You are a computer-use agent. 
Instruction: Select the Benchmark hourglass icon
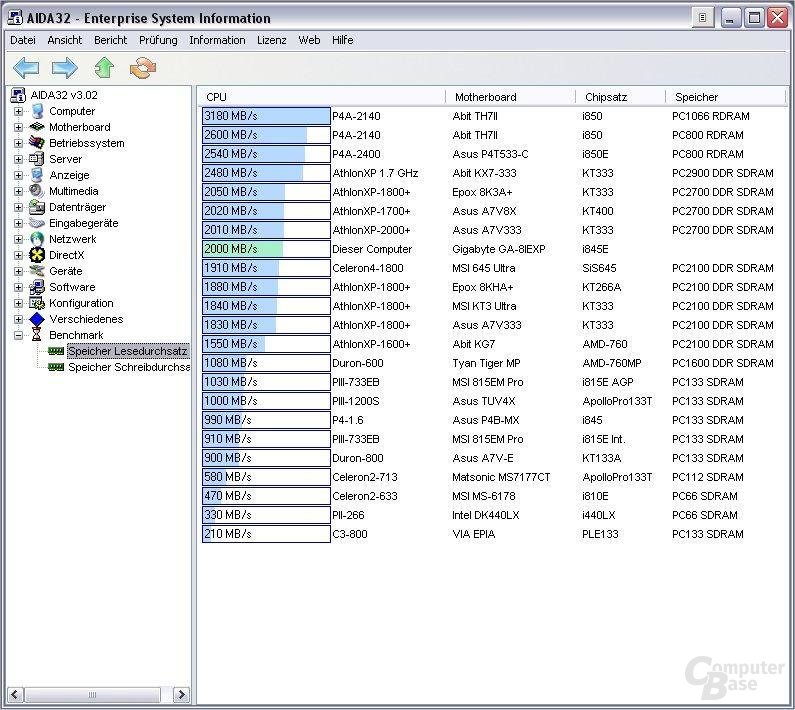pos(37,335)
